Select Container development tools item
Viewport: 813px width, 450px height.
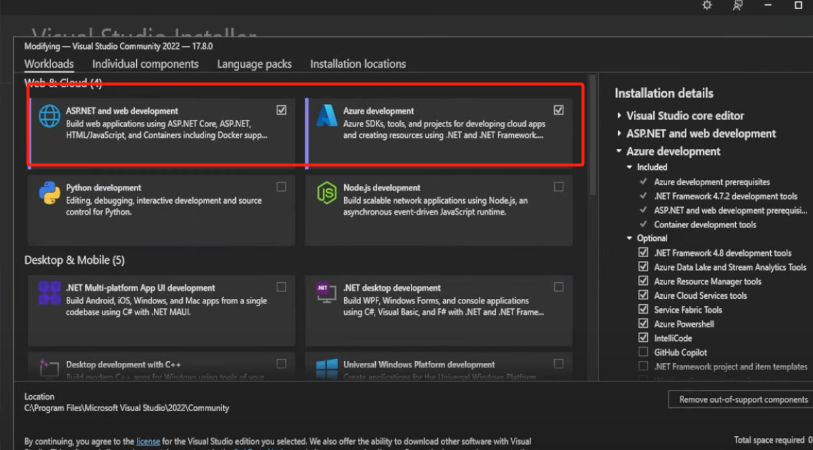(x=705, y=224)
